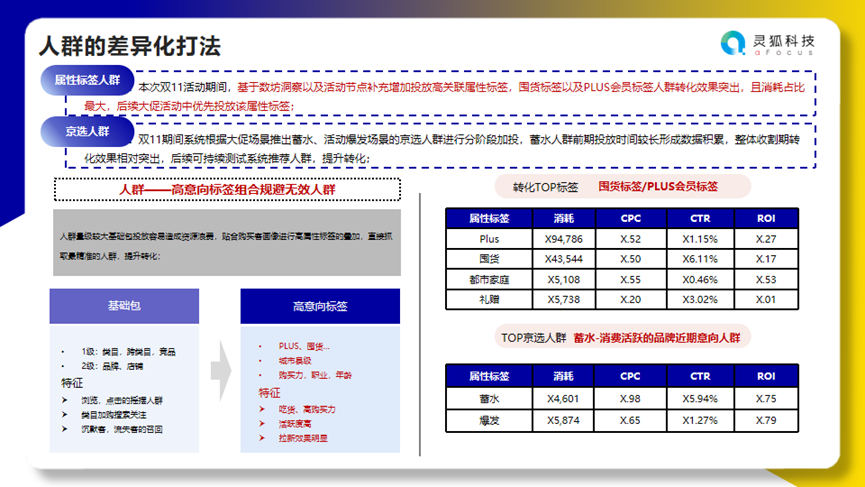
Task: Click the 都市家庭 row label
Action: tap(489, 279)
